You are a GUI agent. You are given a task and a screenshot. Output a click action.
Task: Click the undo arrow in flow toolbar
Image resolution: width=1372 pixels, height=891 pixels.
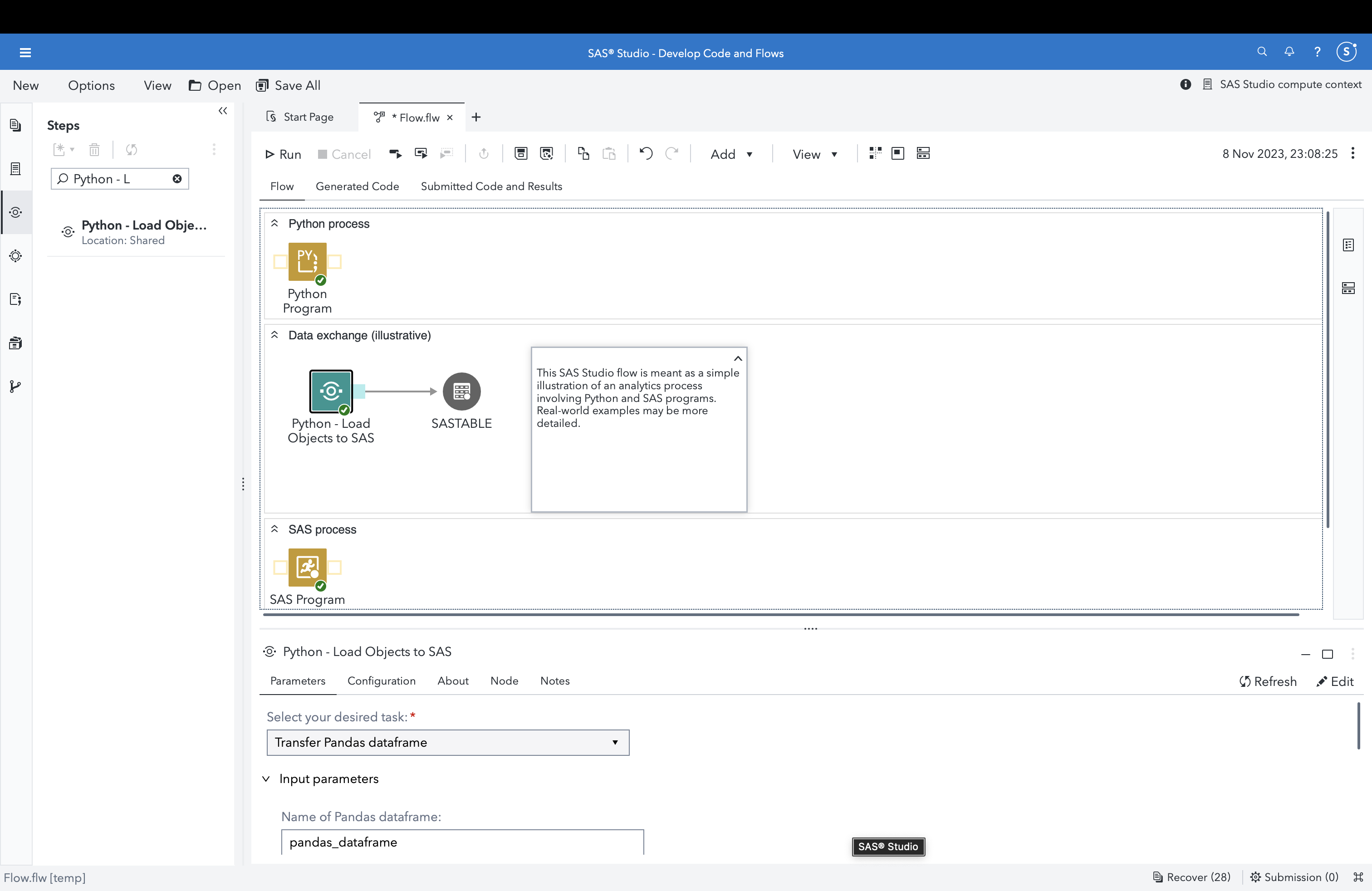(646, 153)
